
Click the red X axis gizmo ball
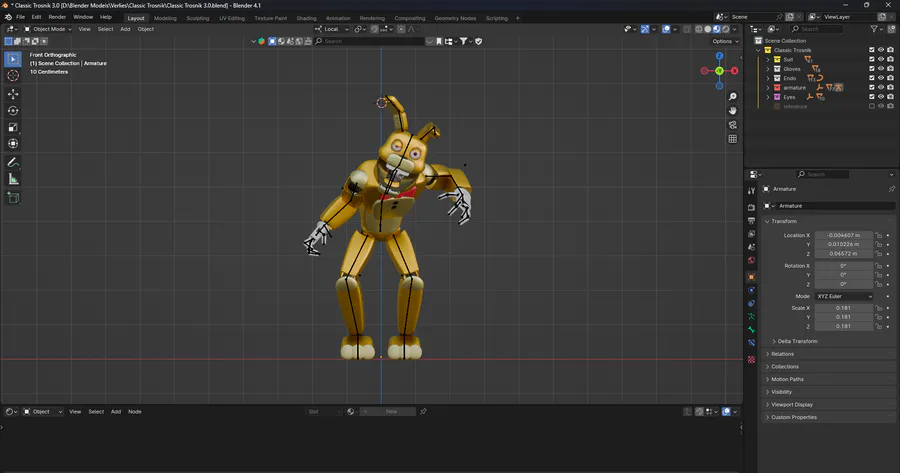click(x=734, y=71)
